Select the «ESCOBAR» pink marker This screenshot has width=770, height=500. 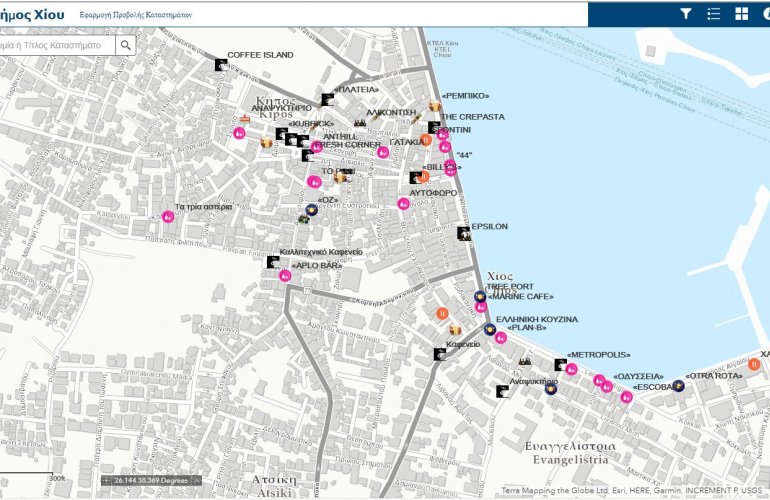626,397
